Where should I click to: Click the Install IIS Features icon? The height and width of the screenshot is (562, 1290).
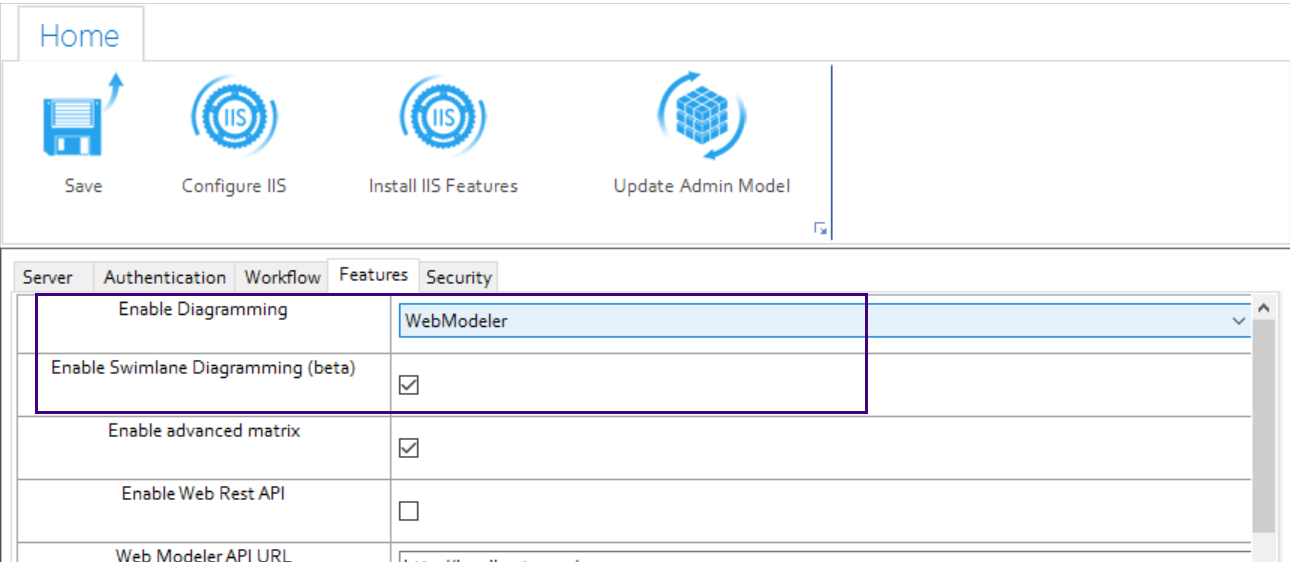point(442,117)
